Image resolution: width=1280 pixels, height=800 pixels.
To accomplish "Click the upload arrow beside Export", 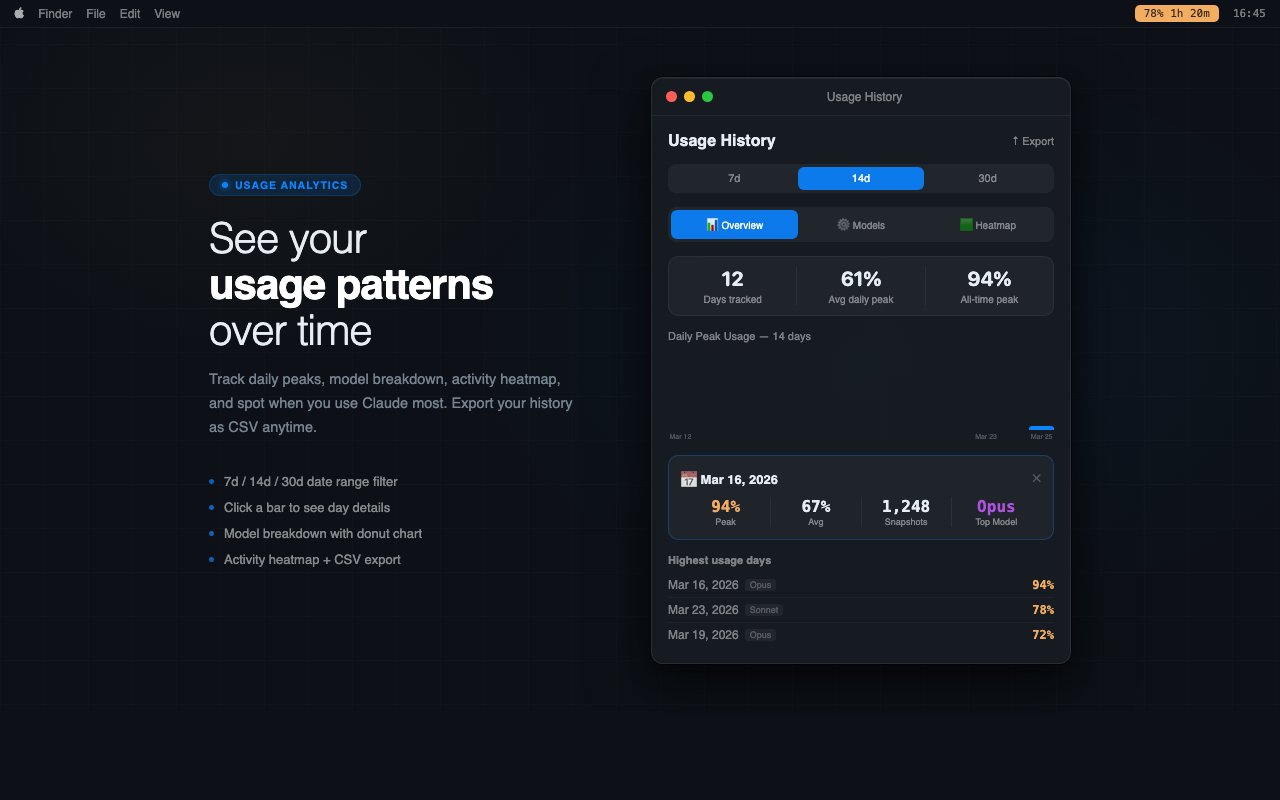I will [1015, 141].
